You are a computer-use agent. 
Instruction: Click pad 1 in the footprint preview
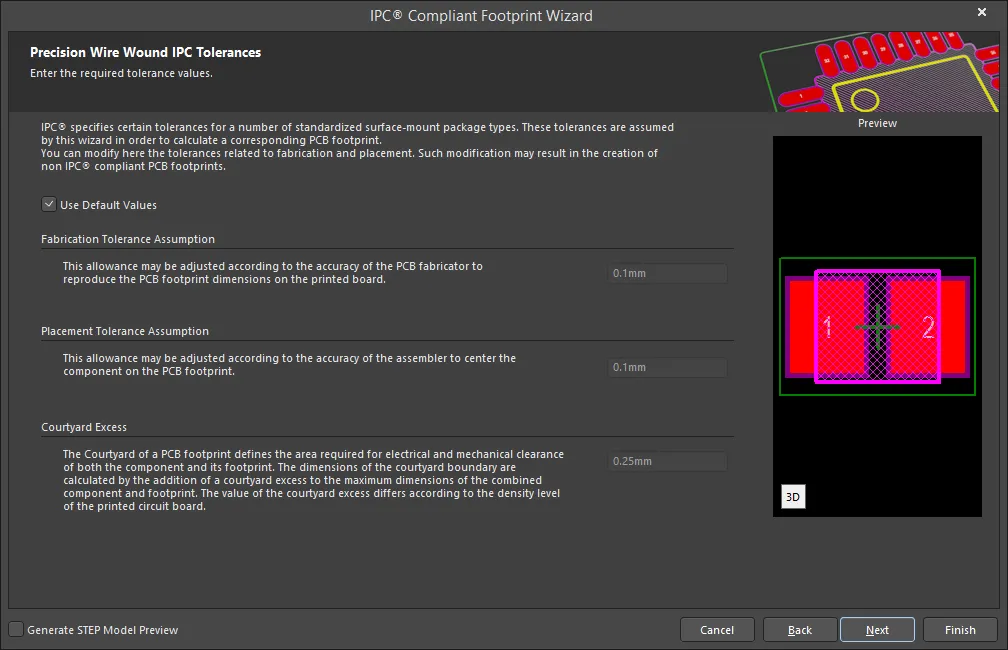point(828,327)
